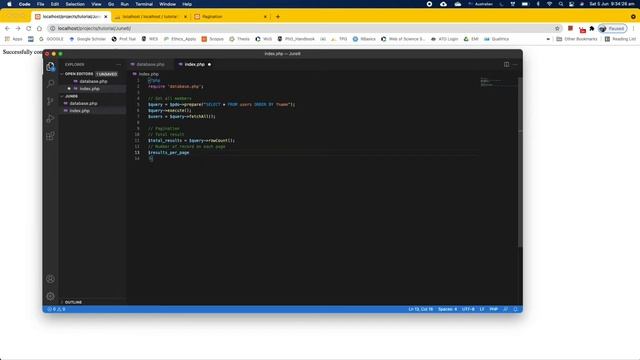Open browser home page

39,28
